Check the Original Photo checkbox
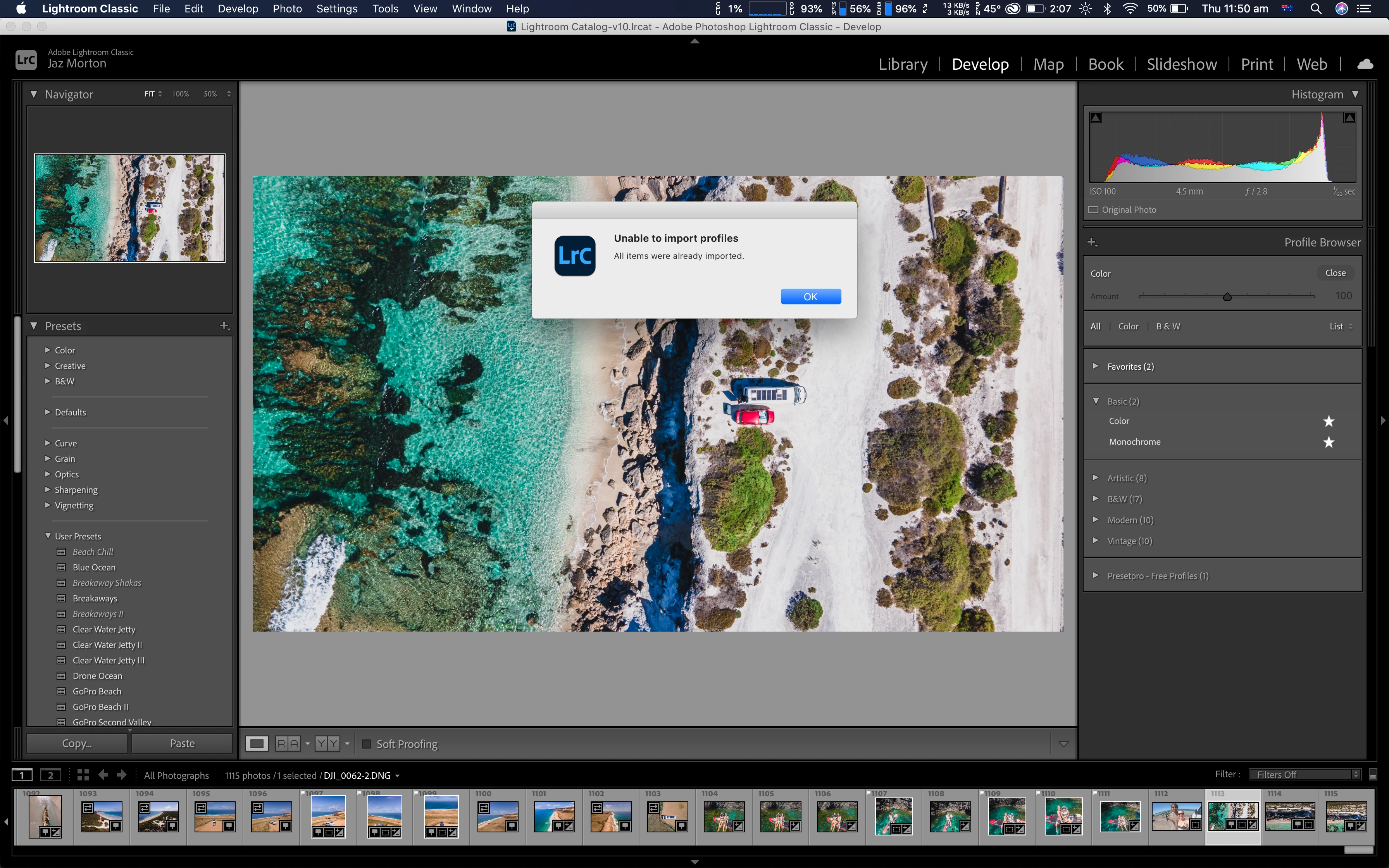Viewport: 1389px width, 868px height. [x=1094, y=210]
